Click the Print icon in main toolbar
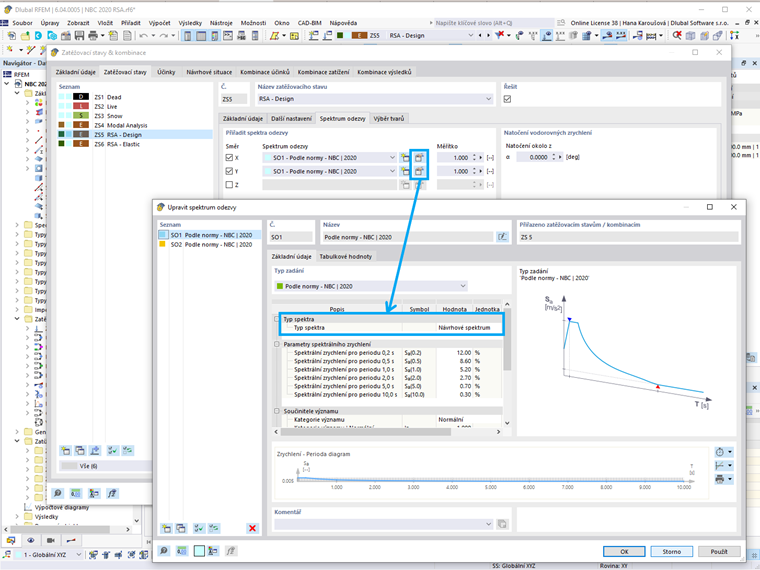 pos(93,35)
